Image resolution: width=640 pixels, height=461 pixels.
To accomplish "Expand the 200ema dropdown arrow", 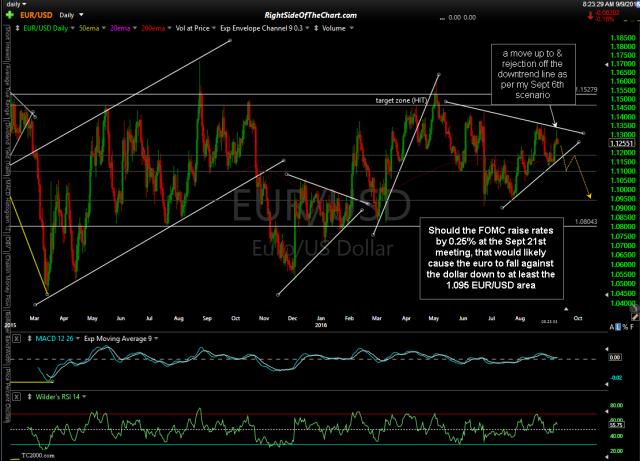I will click(169, 28).
